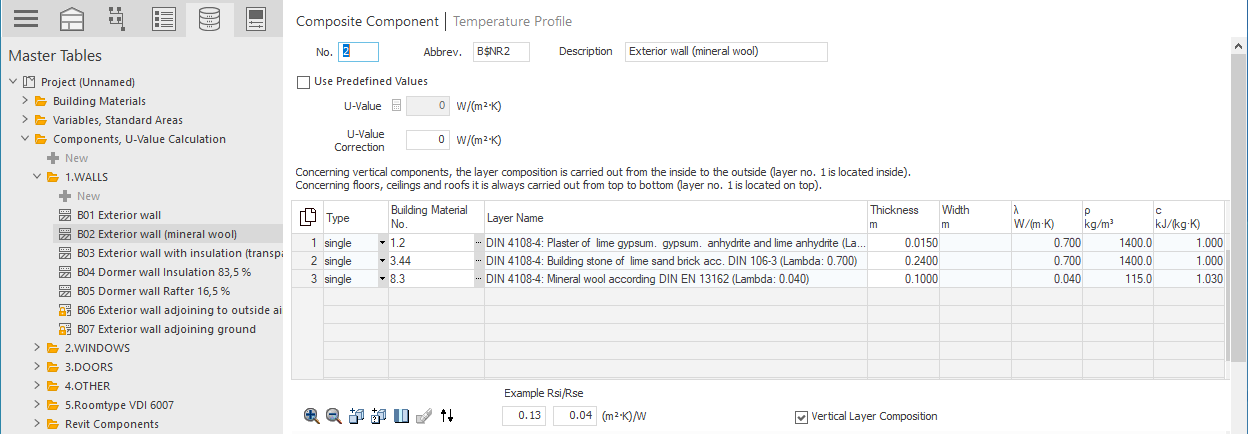Select B03 Exterior wall with insulation item
Screen dimensions: 1248x434
[x=167, y=253]
